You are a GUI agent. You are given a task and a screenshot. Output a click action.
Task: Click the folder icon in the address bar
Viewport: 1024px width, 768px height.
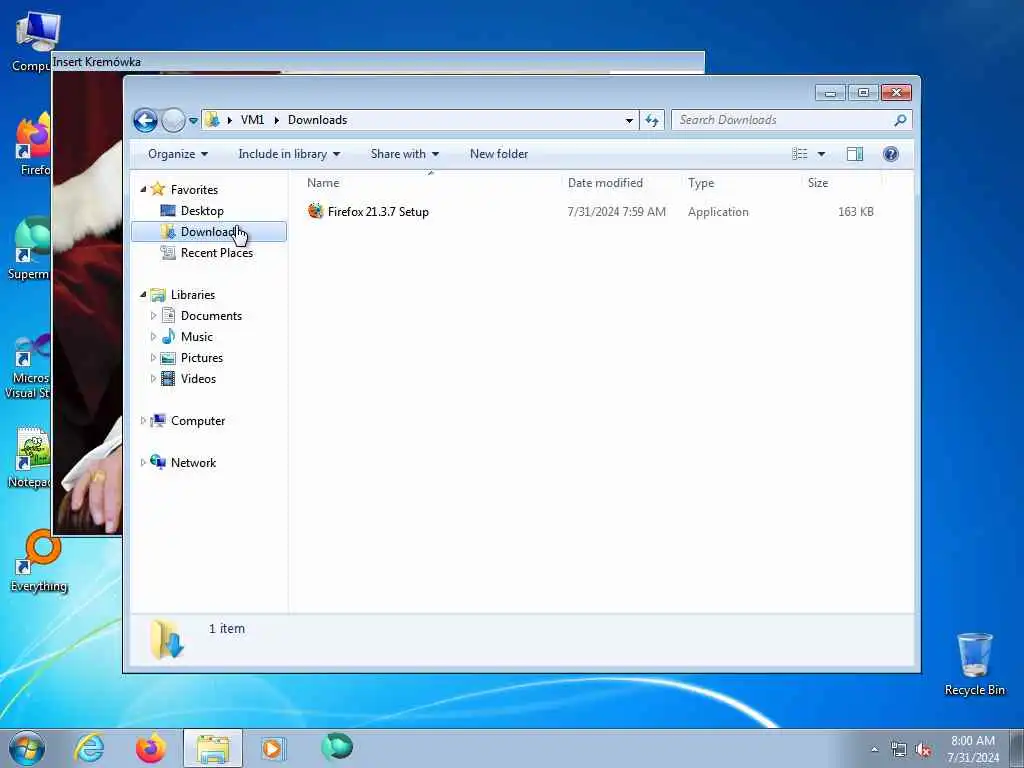pos(212,120)
